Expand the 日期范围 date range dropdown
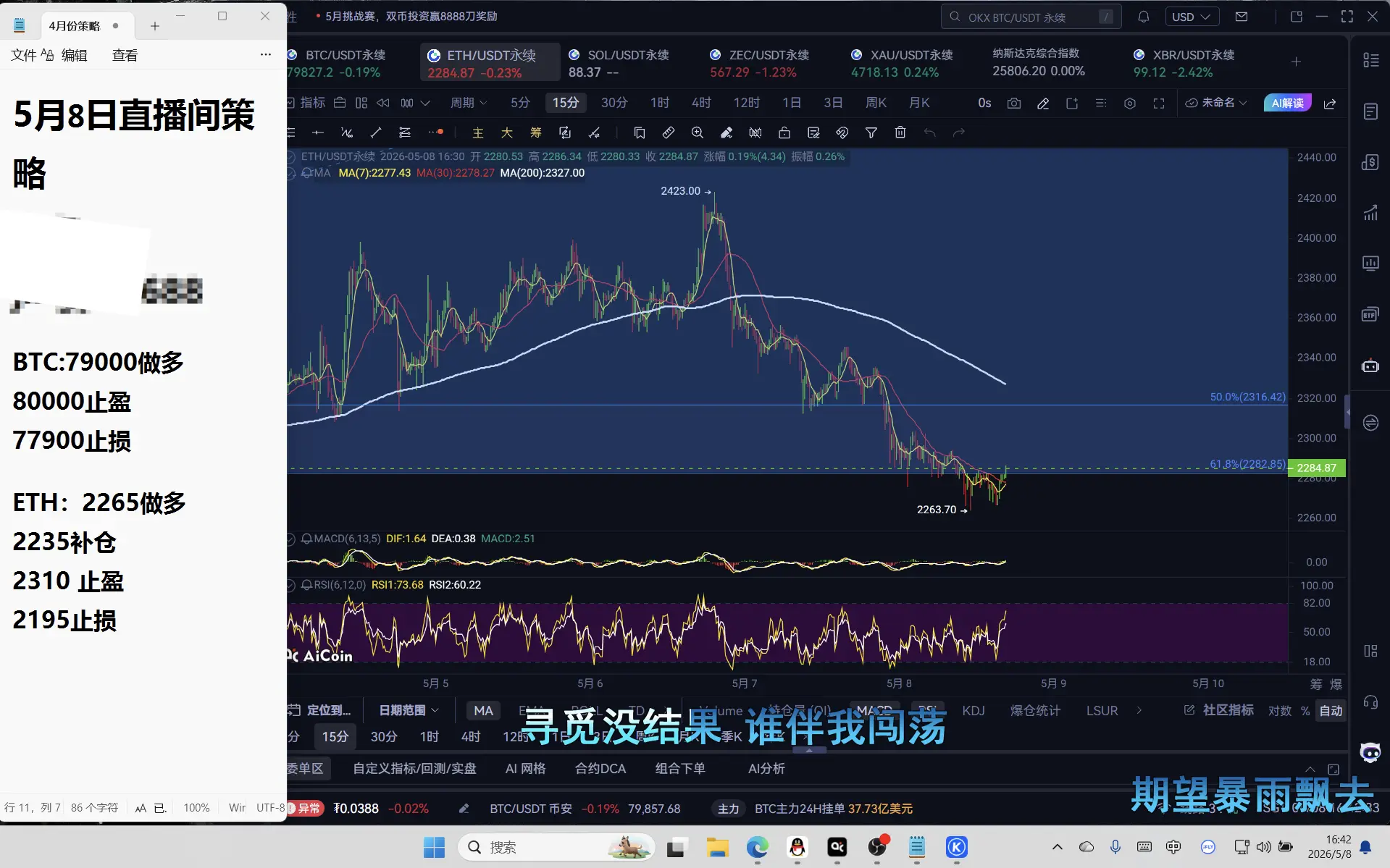Image resolution: width=1390 pixels, height=868 pixels. 409,711
